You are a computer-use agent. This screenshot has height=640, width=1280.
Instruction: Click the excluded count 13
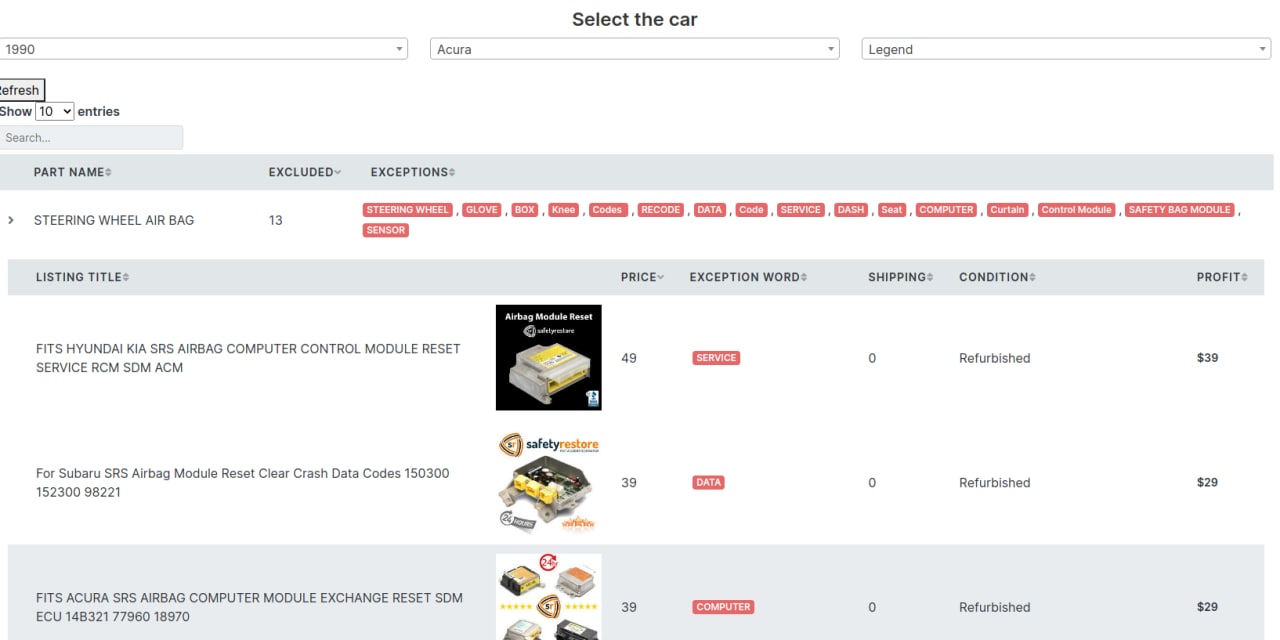(x=276, y=220)
